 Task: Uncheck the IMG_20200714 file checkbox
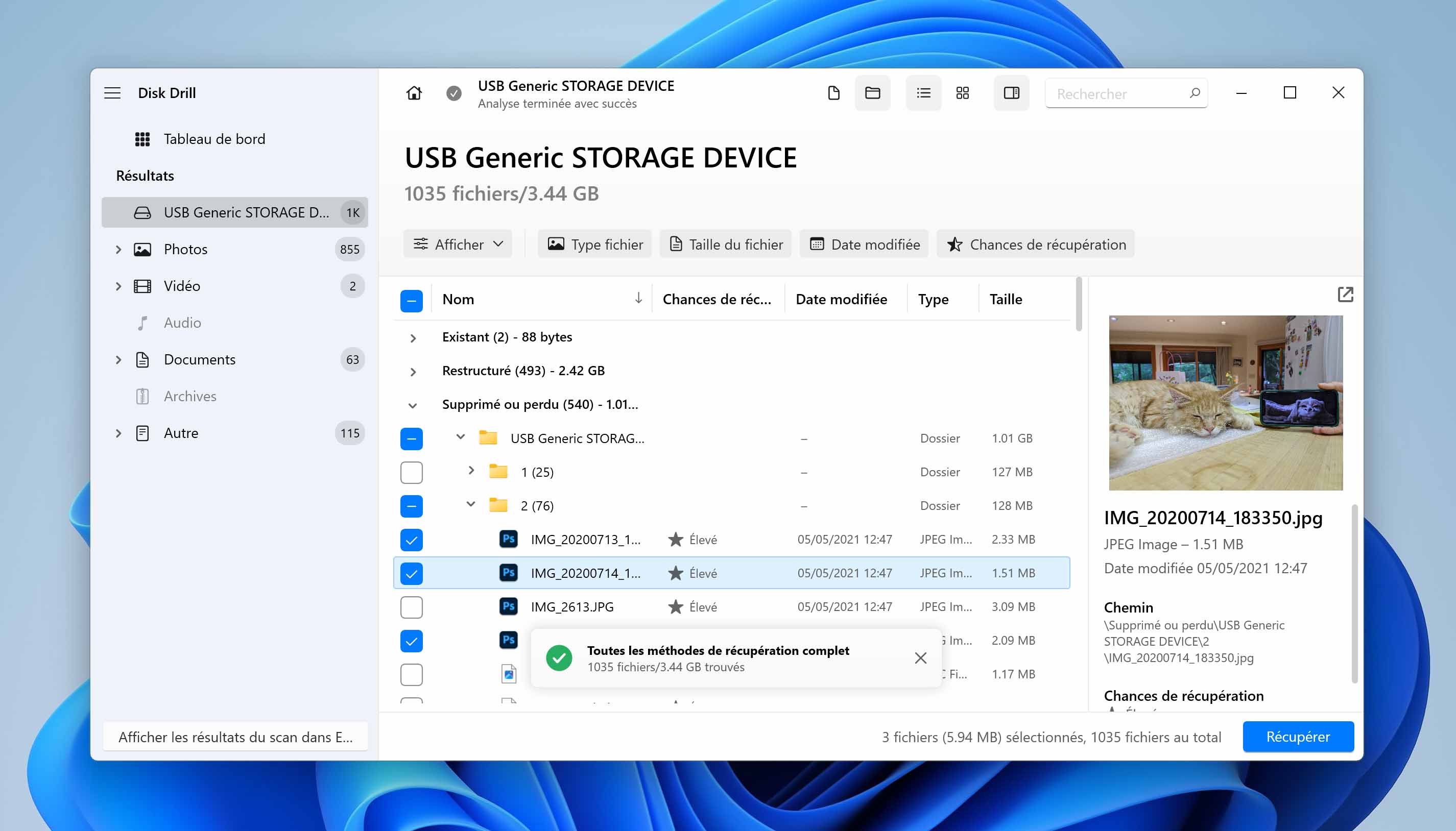pyautogui.click(x=411, y=574)
